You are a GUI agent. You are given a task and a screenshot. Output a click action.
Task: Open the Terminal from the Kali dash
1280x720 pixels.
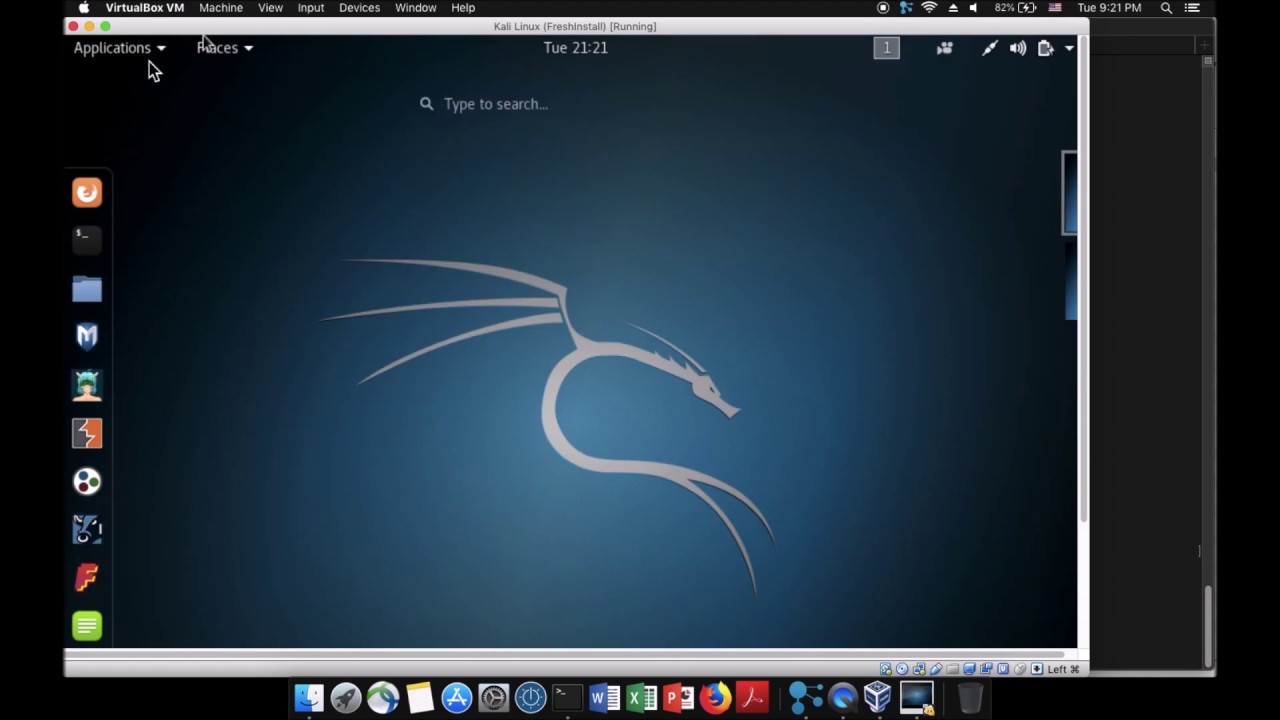coord(87,240)
